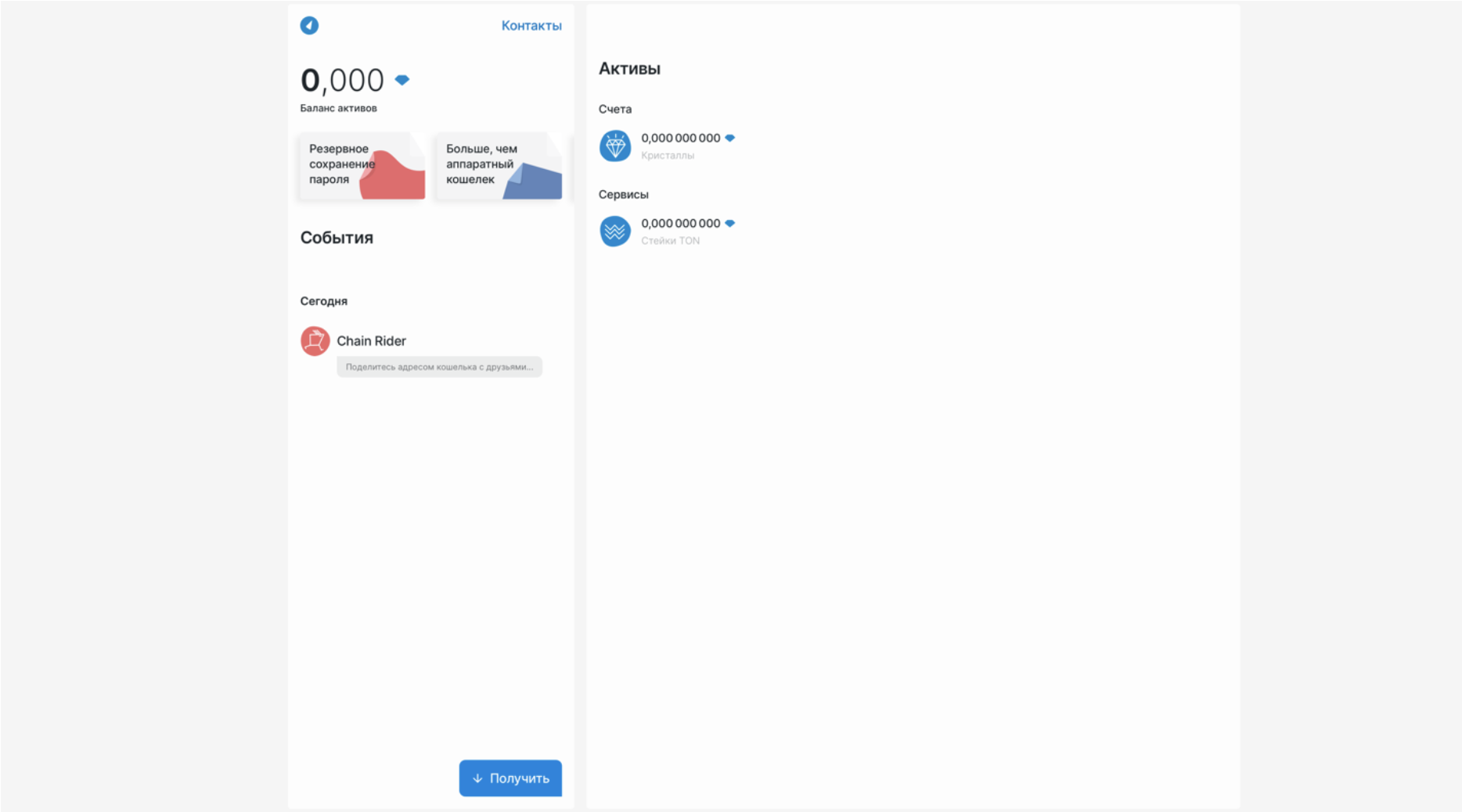This screenshot has height=812, width=1462.
Task: Click the Баланс активов label
Action: [x=338, y=108]
